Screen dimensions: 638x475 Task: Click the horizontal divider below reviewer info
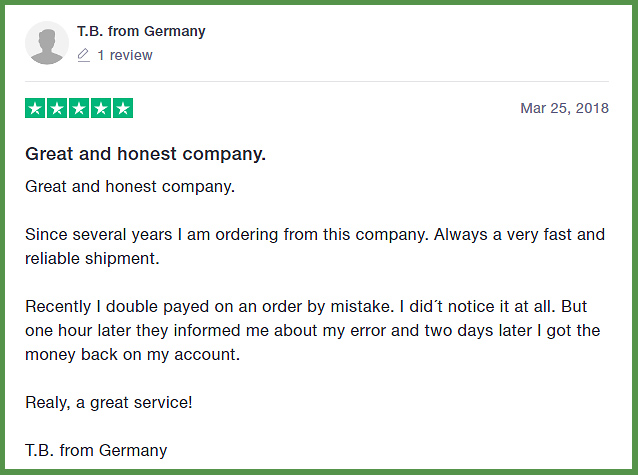click(317, 81)
